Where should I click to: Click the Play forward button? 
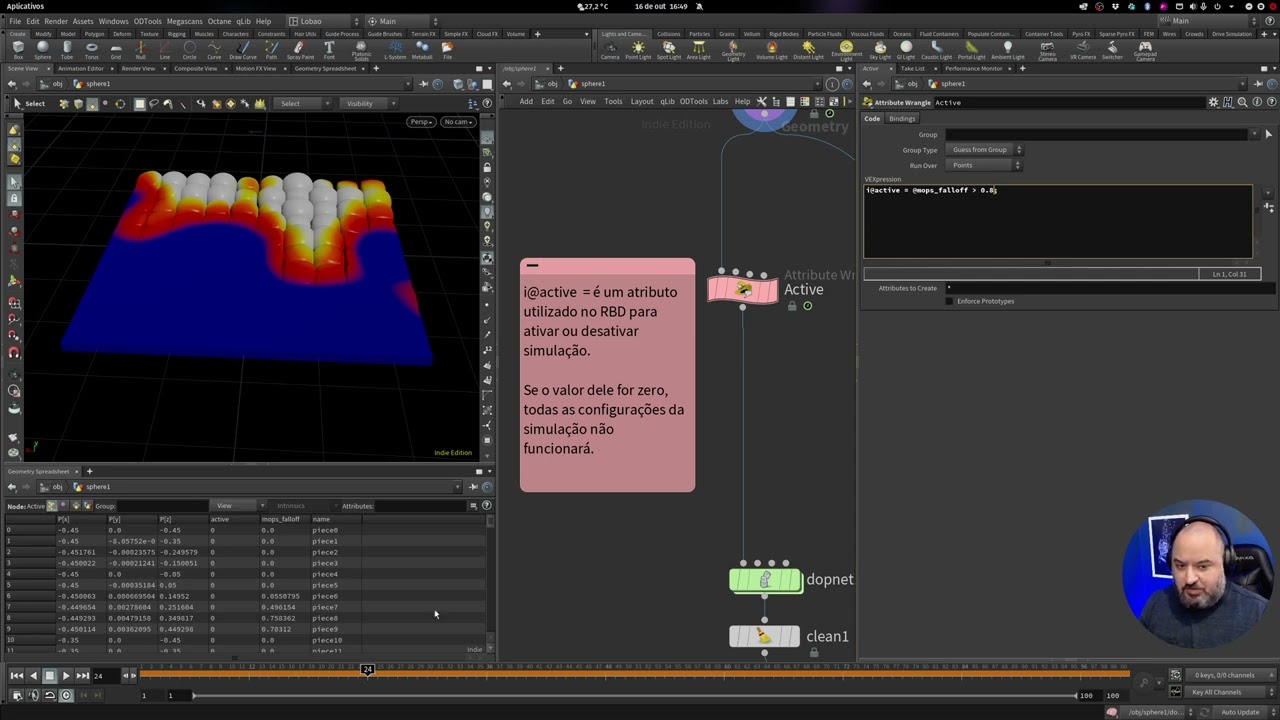[x=66, y=676]
